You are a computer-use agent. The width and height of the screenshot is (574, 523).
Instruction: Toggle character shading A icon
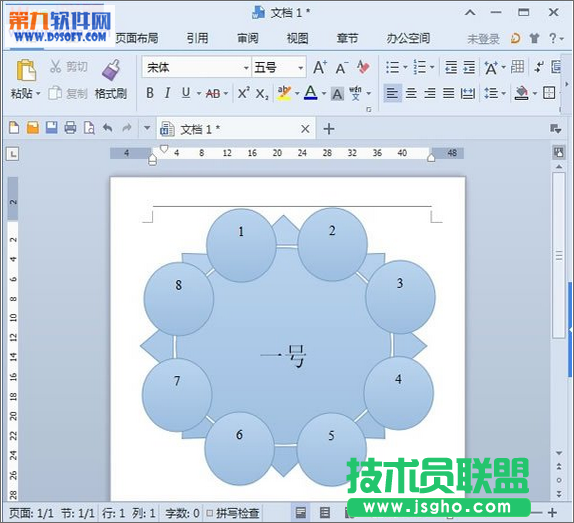(x=338, y=94)
